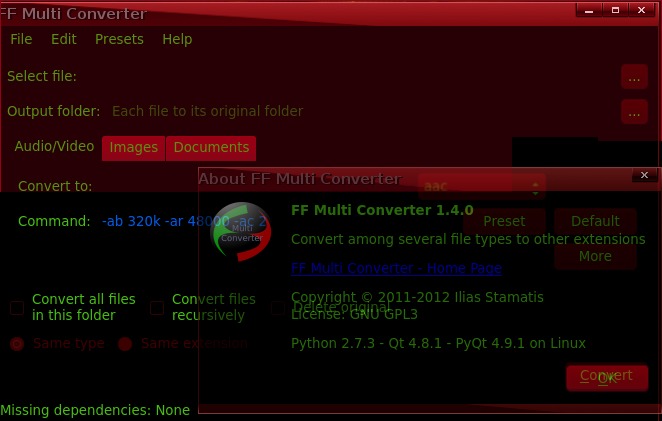Switch to the Documents tab
The image size is (662, 421).
(x=211, y=148)
